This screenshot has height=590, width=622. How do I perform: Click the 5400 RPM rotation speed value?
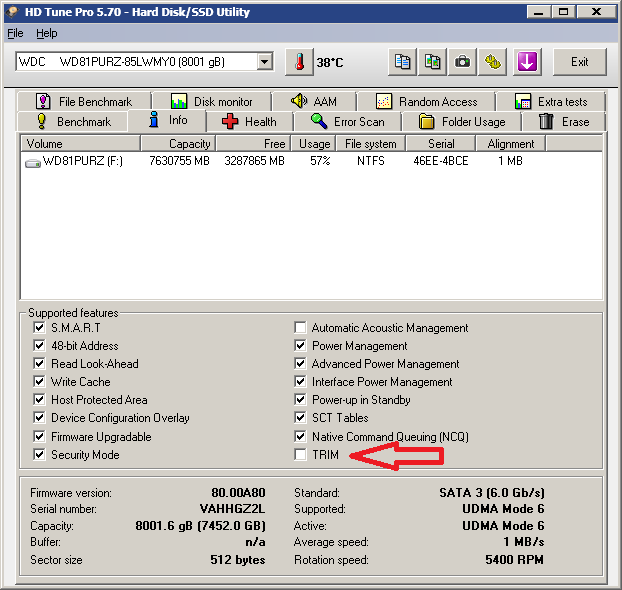[x=514, y=559]
